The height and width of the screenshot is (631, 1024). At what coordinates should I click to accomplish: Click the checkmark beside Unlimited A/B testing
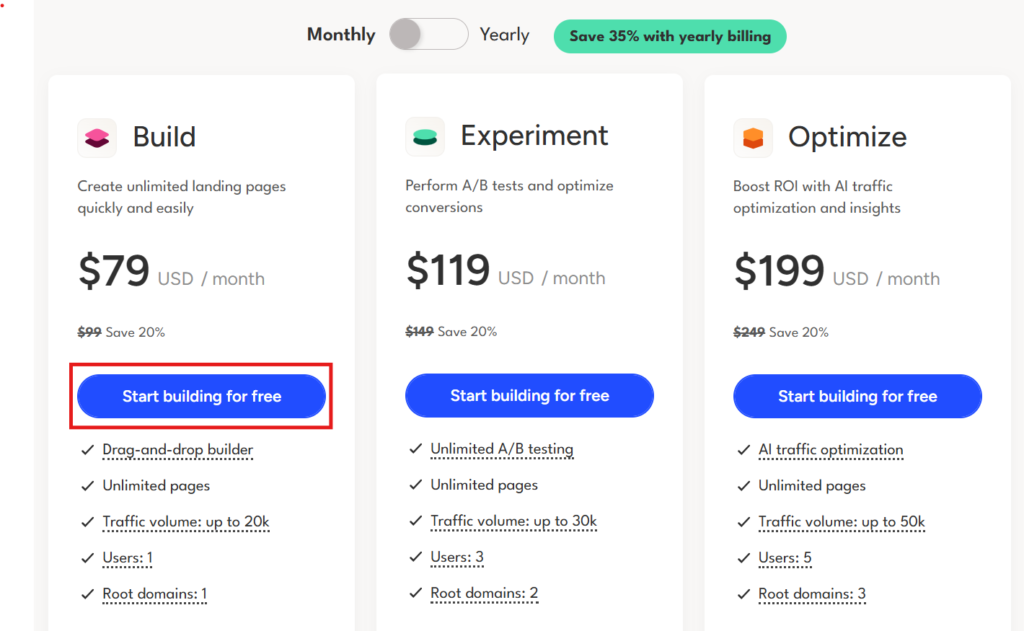(x=415, y=450)
